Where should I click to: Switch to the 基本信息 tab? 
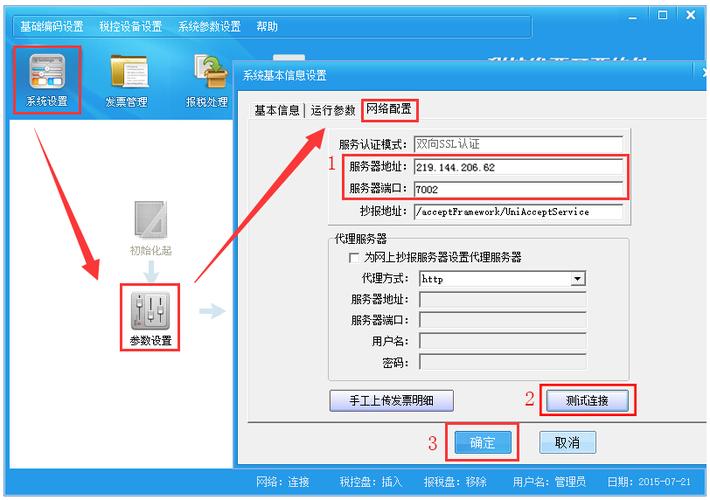[277, 110]
